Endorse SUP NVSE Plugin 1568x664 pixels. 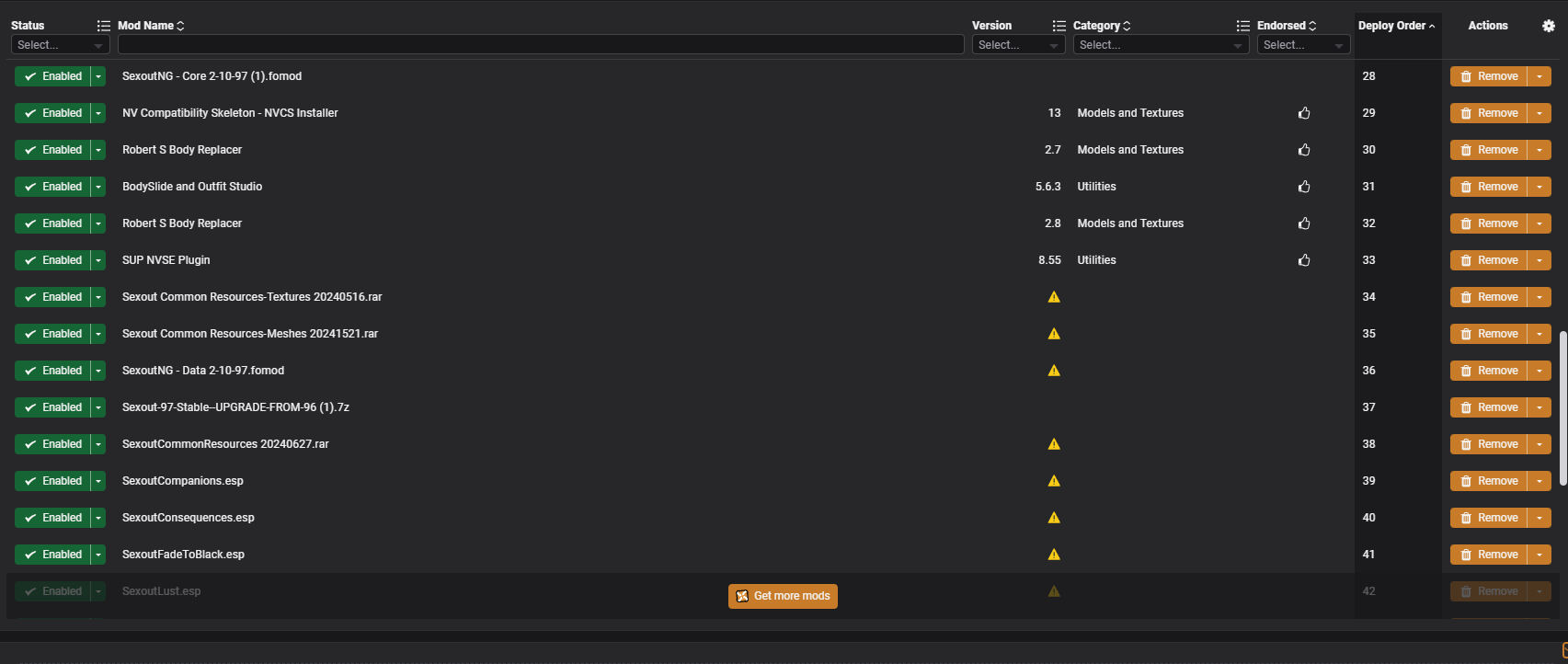(x=1304, y=260)
